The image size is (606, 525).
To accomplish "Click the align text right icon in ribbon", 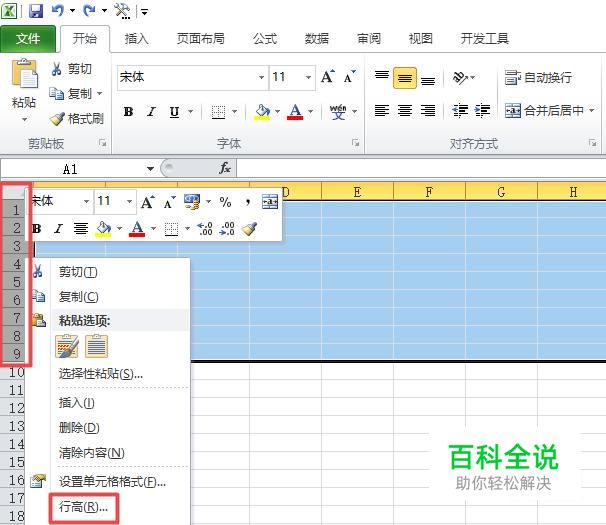I will pyautogui.click(x=427, y=111).
